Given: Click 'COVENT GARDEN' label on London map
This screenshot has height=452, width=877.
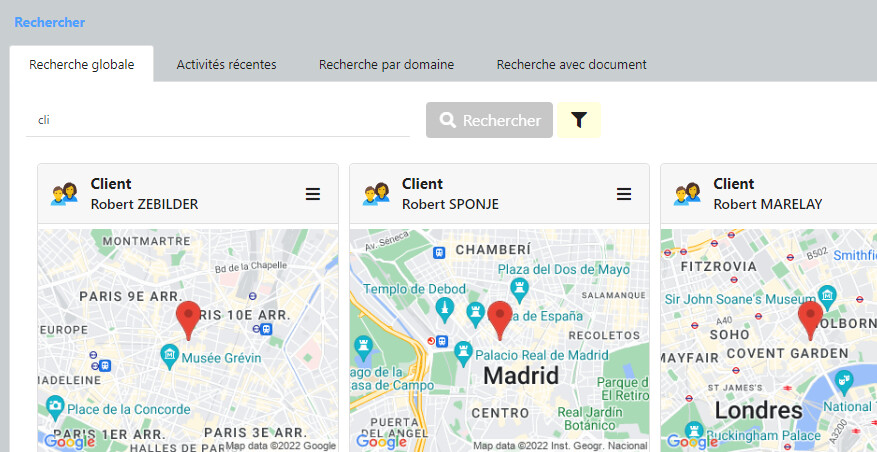Looking at the screenshot, I should 788,354.
